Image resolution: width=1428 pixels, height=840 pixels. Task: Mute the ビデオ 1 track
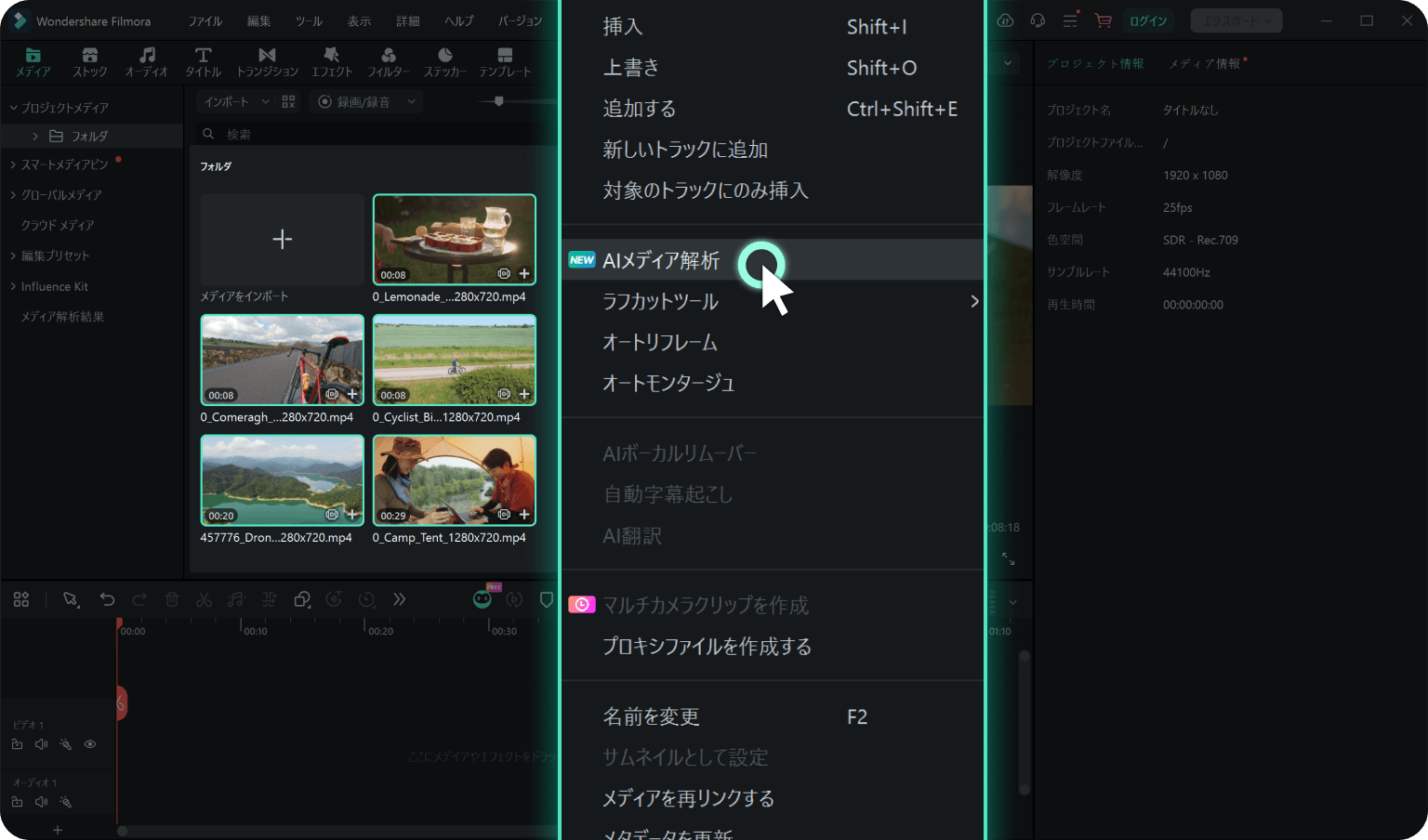click(42, 744)
